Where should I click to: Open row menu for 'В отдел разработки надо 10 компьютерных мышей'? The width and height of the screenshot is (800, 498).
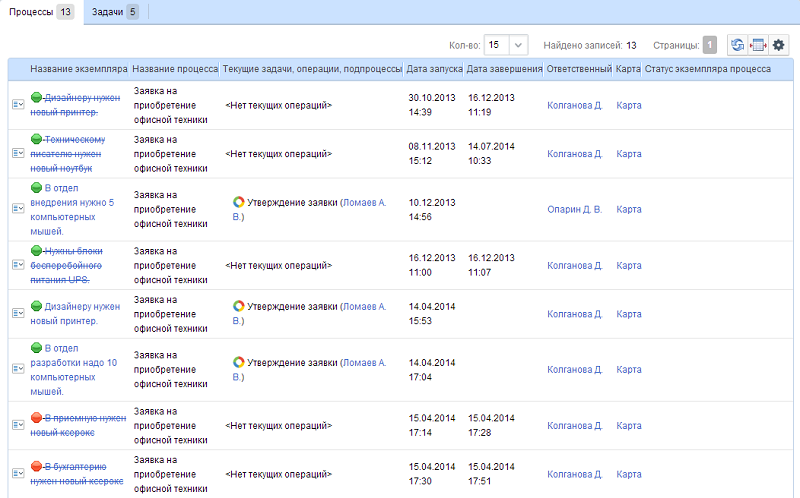click(x=18, y=369)
